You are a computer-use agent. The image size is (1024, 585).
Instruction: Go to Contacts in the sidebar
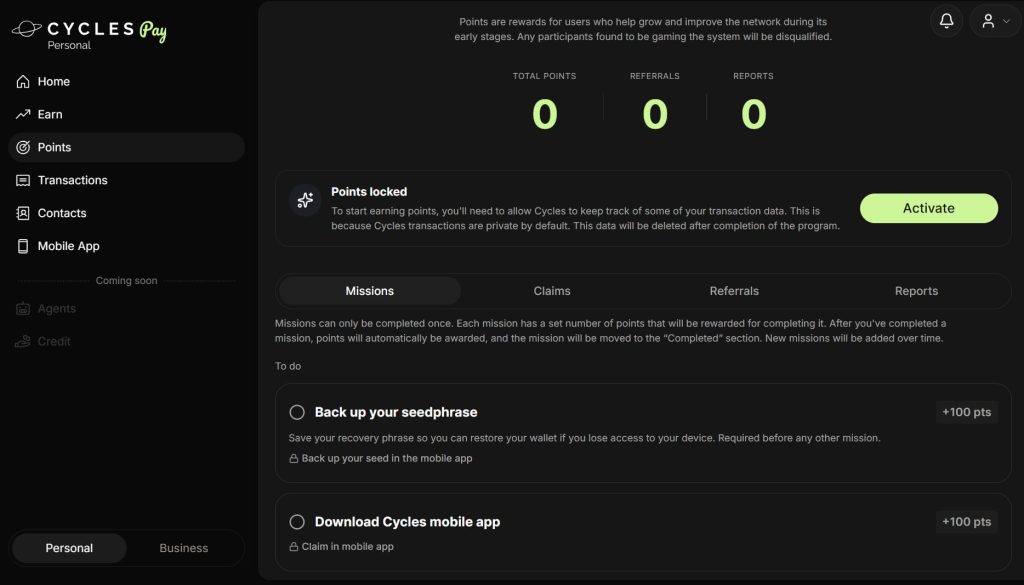click(126, 213)
